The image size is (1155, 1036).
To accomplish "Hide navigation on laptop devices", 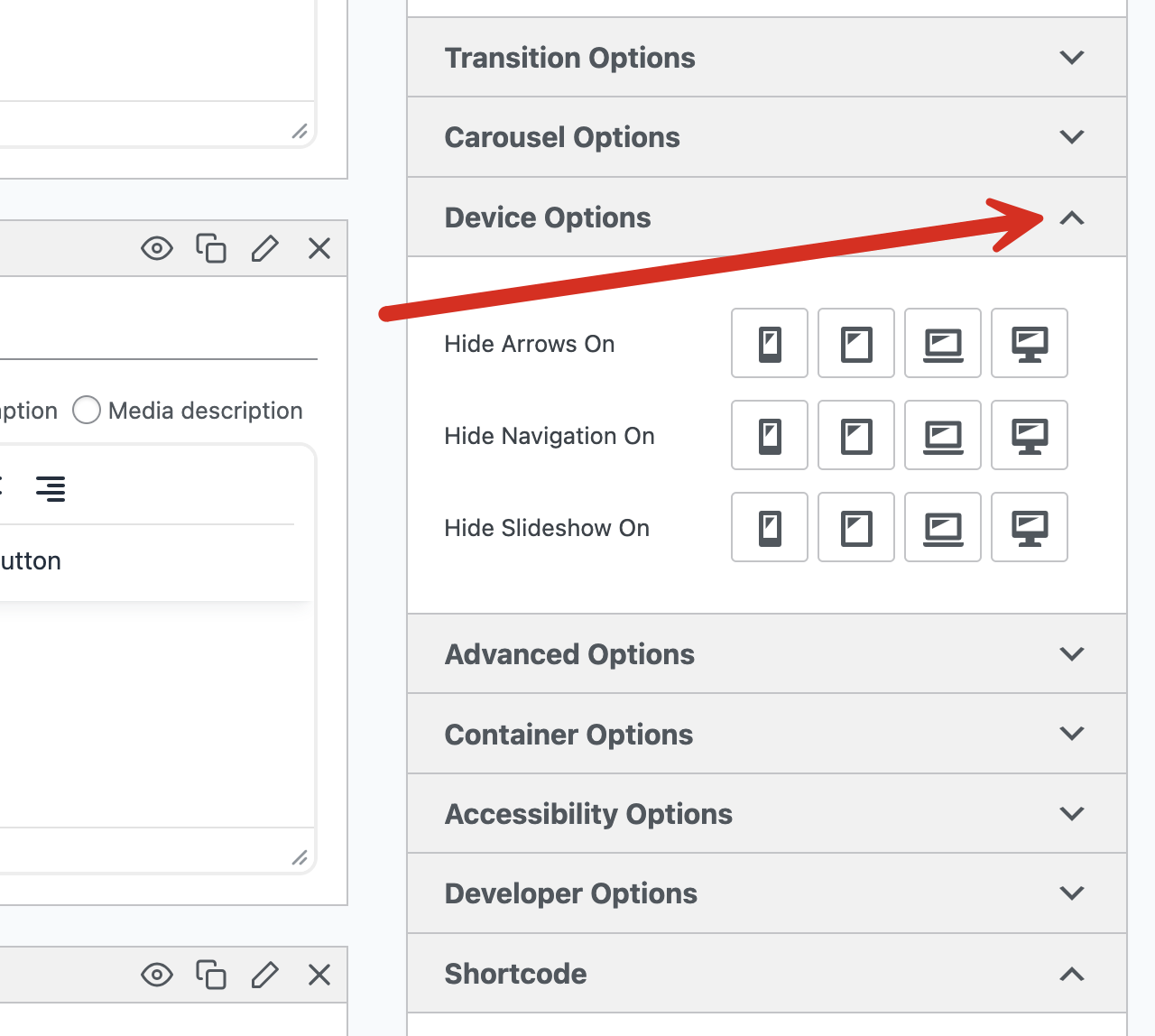I will point(942,436).
